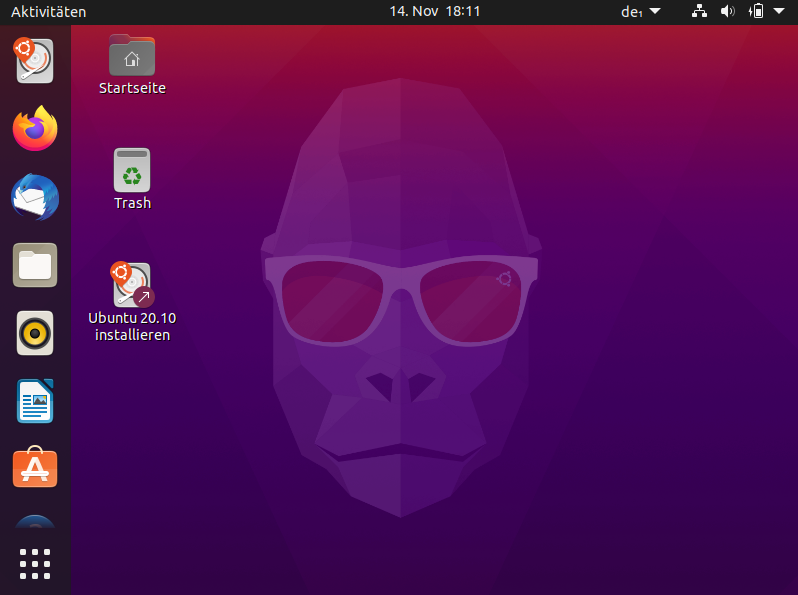Select the Trash desktop icon

(132, 179)
